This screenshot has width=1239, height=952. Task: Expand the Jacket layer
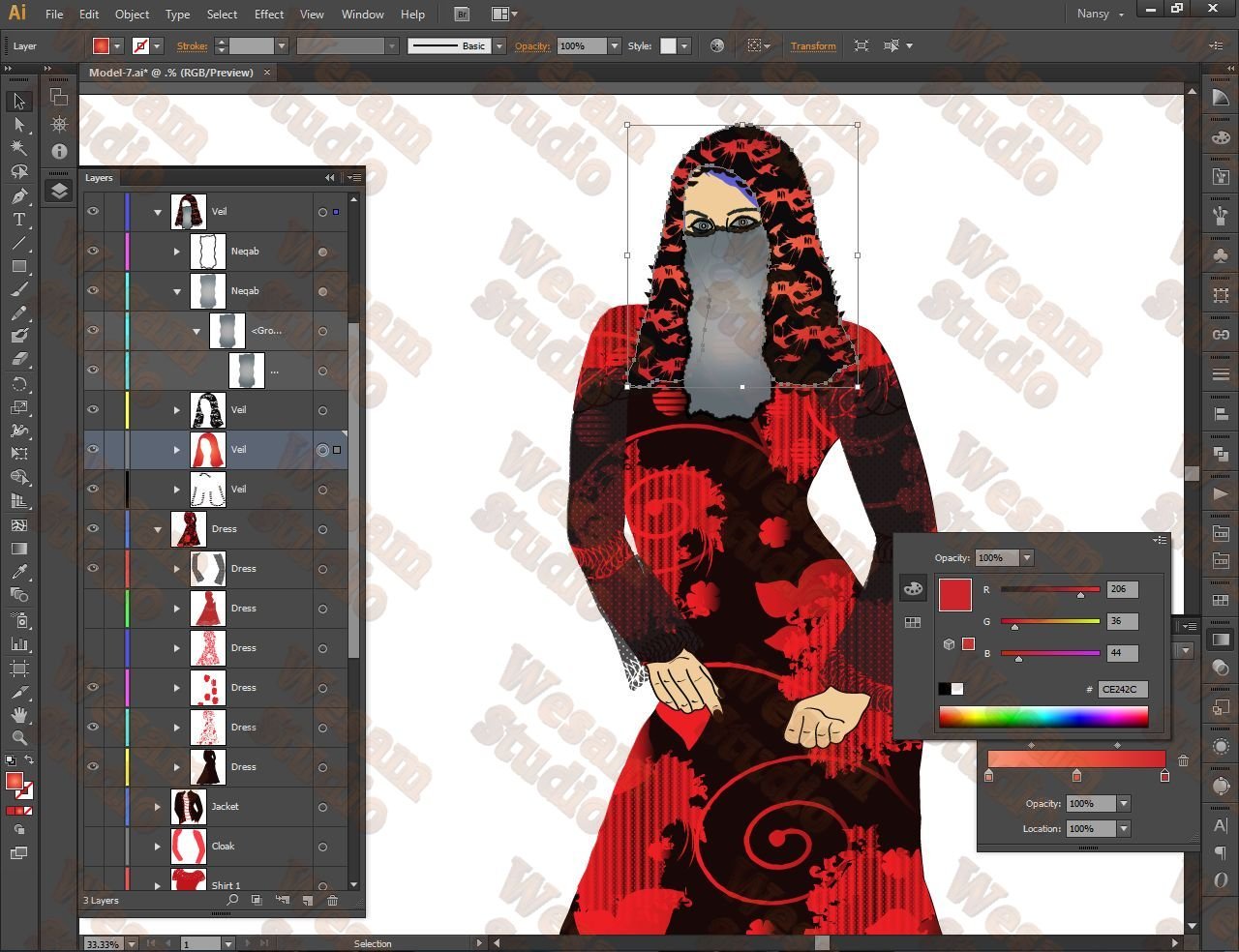[158, 807]
